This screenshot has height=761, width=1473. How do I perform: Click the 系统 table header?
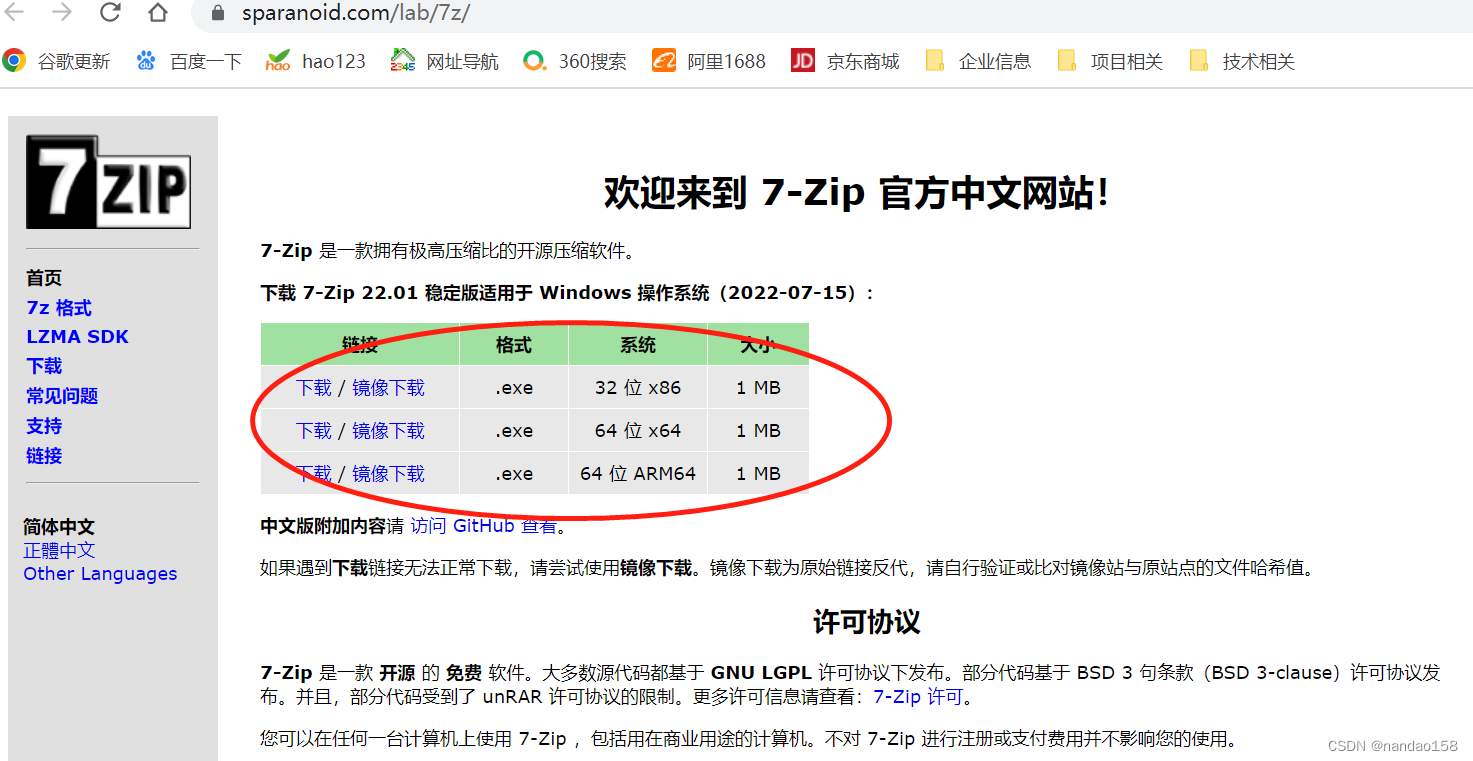click(x=638, y=345)
